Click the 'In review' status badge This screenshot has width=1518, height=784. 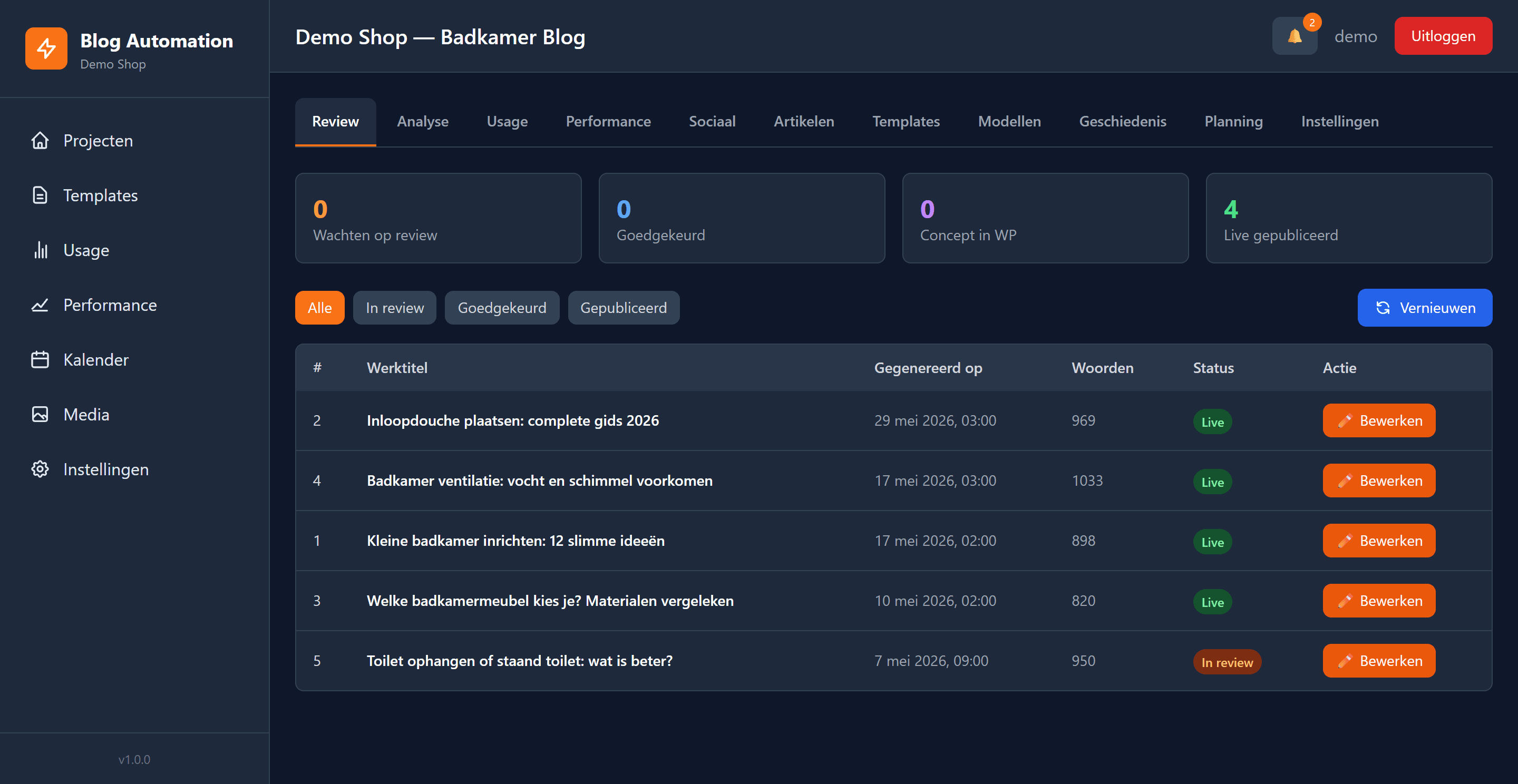pyautogui.click(x=1227, y=663)
